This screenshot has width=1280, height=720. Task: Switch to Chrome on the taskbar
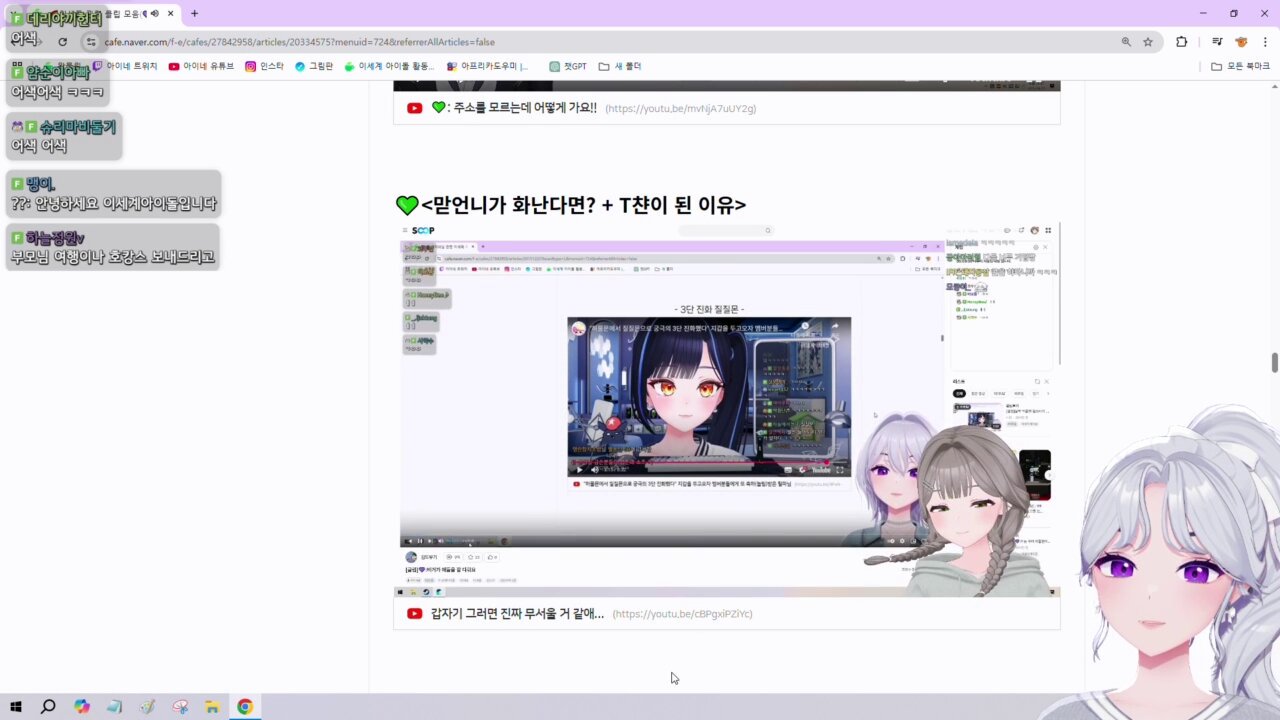coord(245,707)
